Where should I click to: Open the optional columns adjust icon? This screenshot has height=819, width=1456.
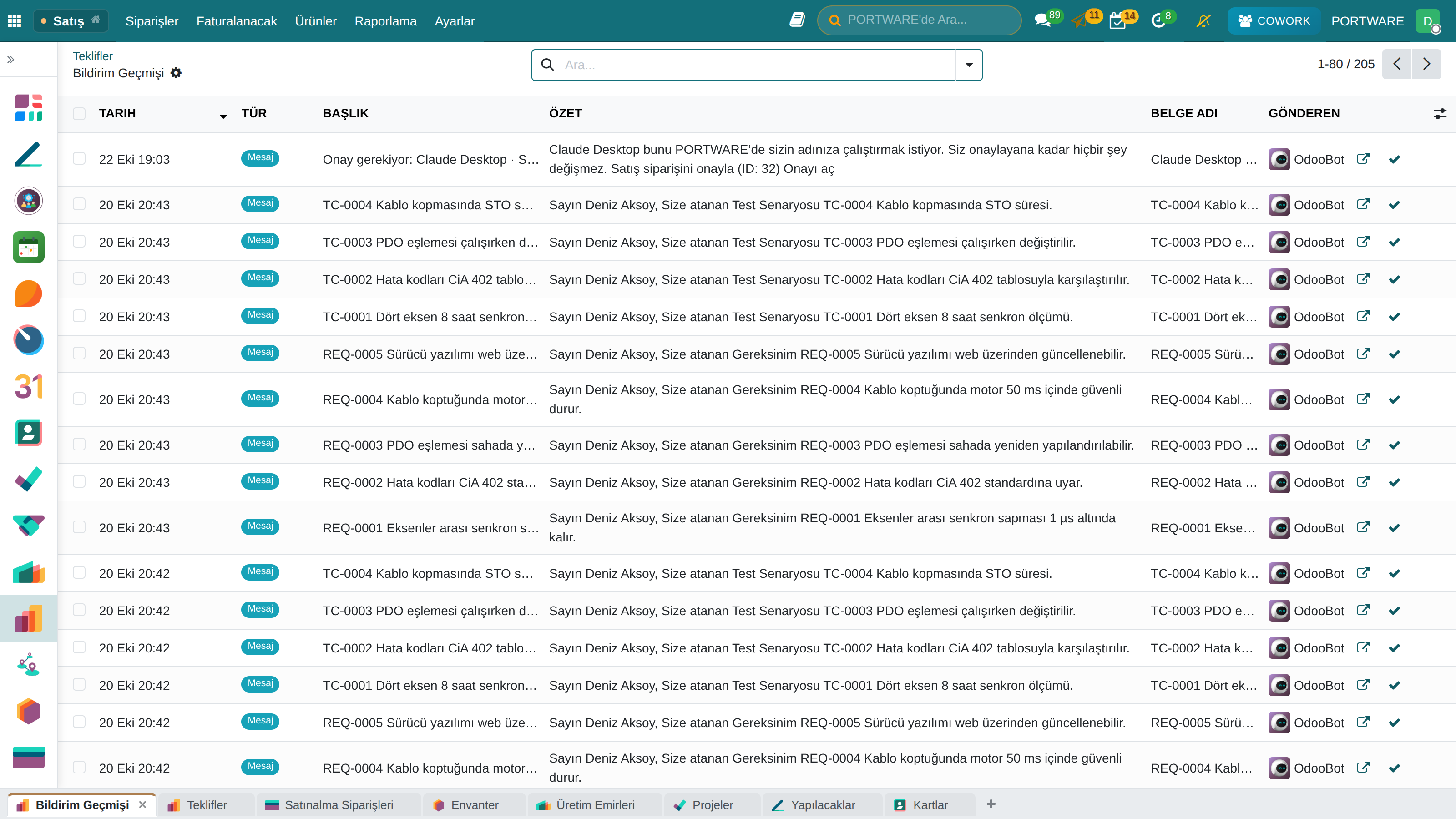1440,114
